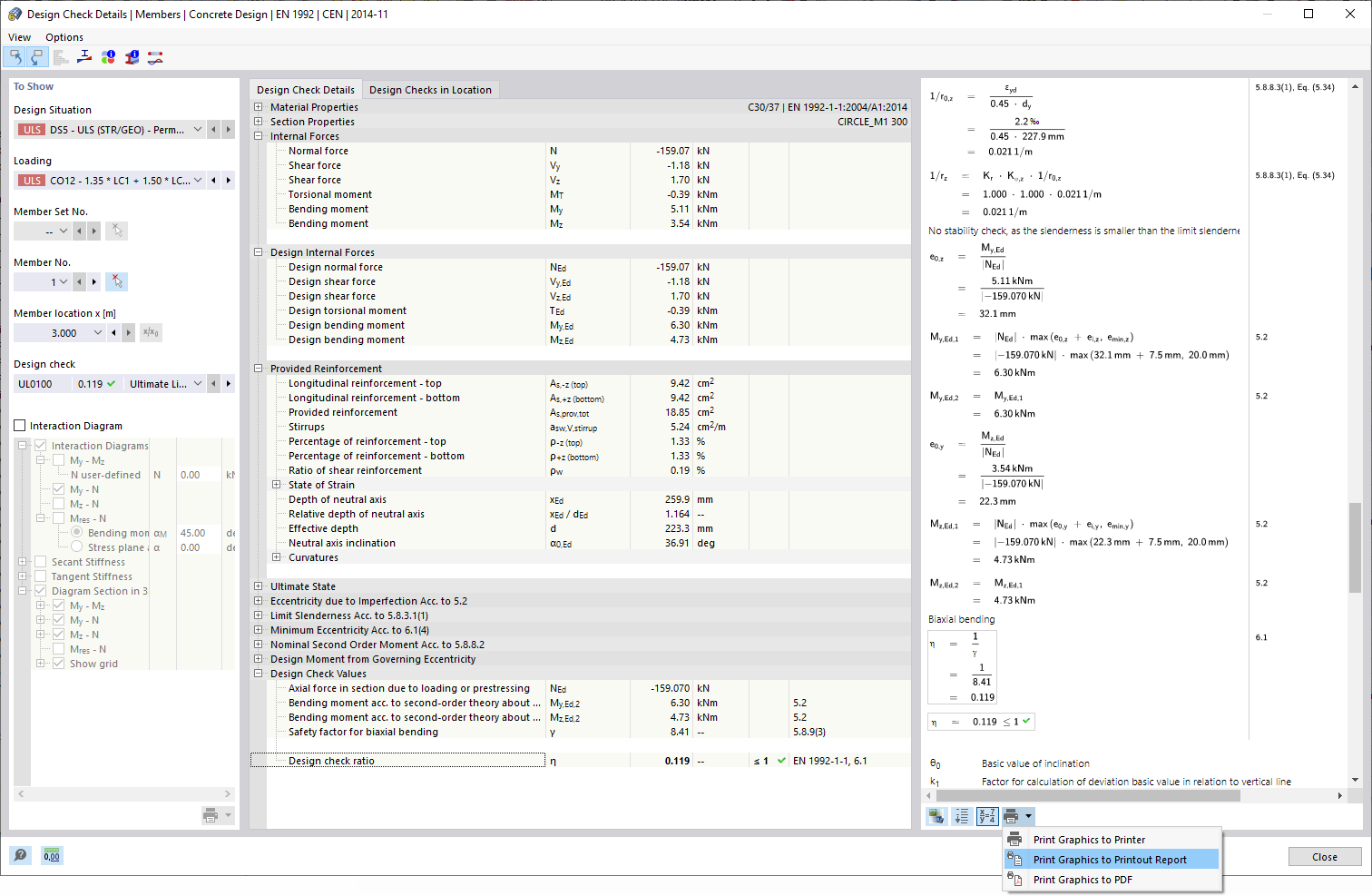
Task: Click the Close button
Action: [x=1325, y=857]
